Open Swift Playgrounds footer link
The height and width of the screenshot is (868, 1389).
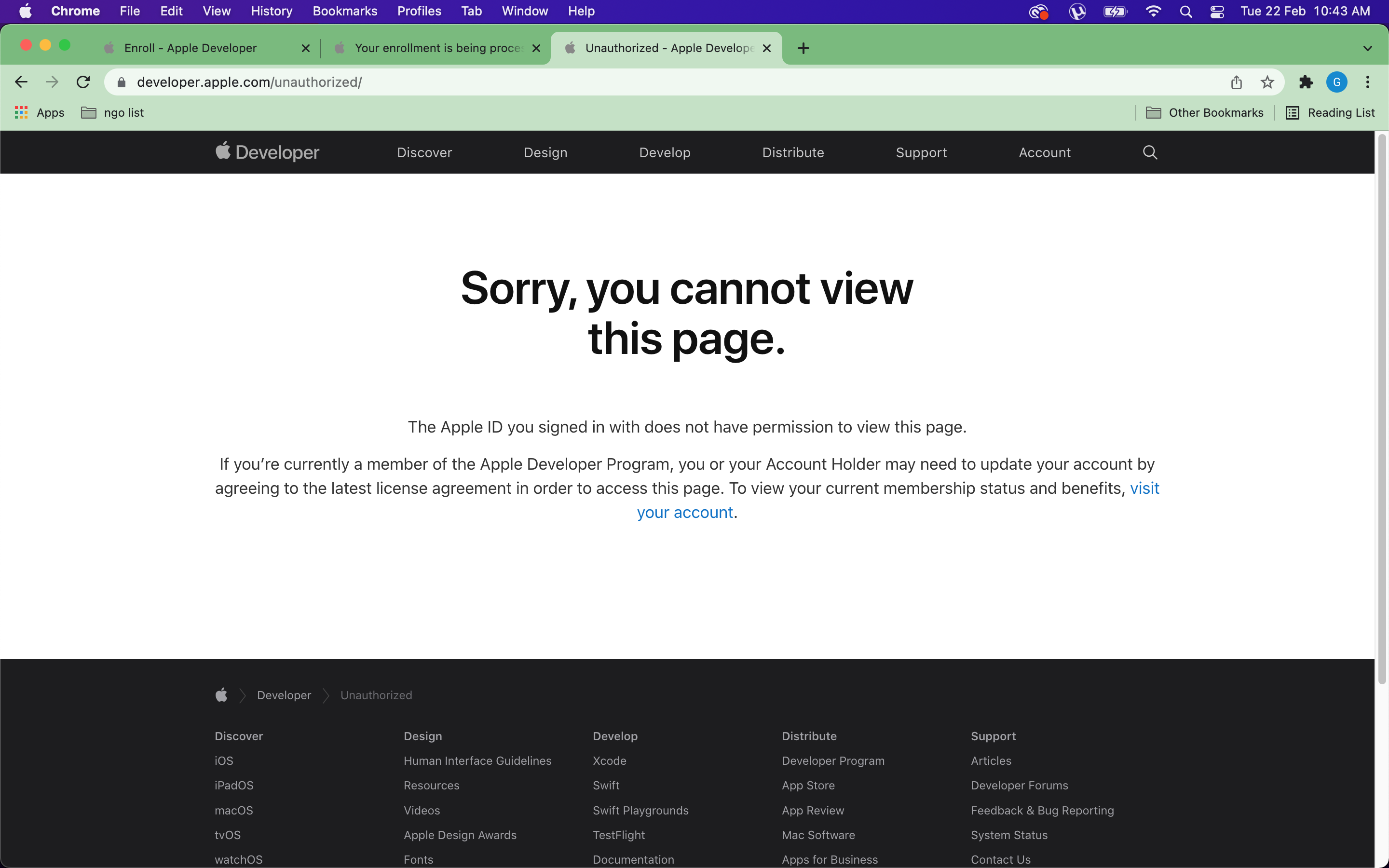[640, 810]
